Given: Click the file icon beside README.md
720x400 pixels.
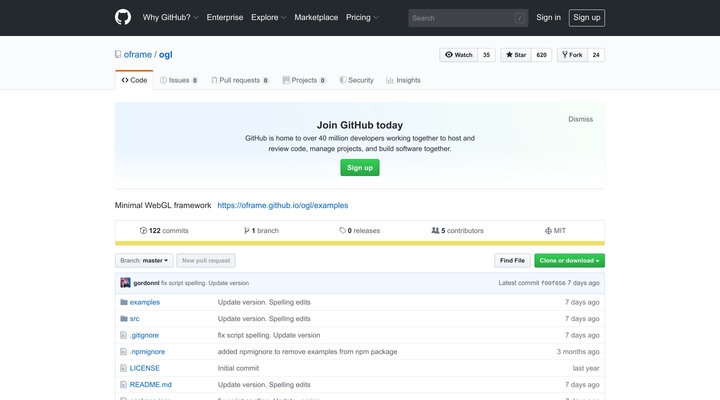Looking at the screenshot, I should click(123, 385).
